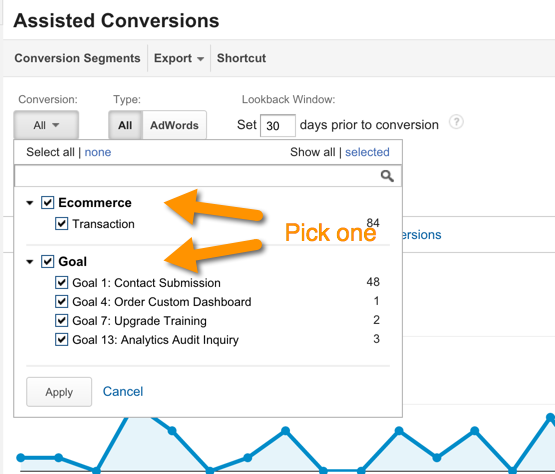Click the Cancel link
555x474 pixels.
pyautogui.click(x=123, y=392)
